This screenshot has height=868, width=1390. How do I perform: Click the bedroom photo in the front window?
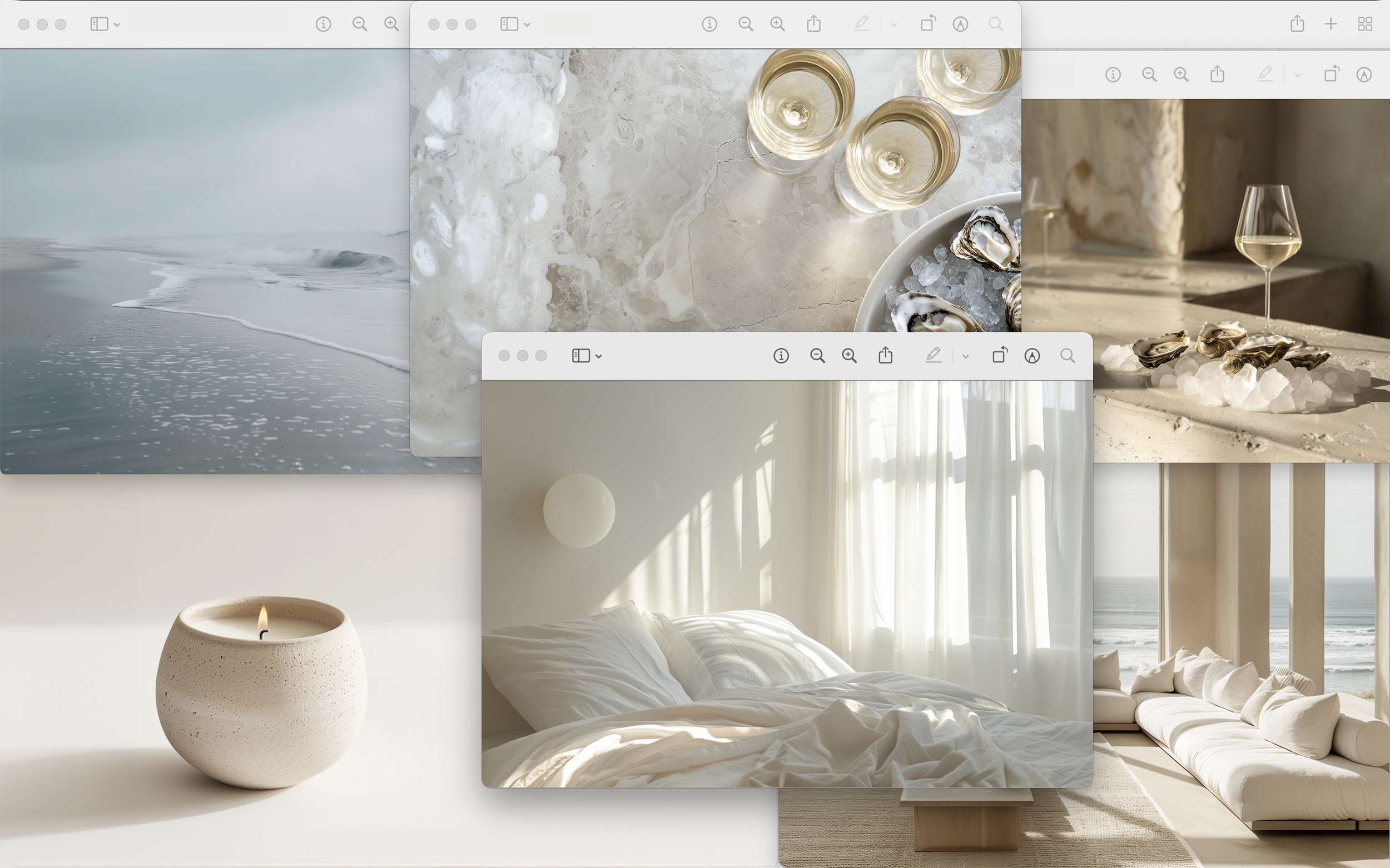[787, 584]
